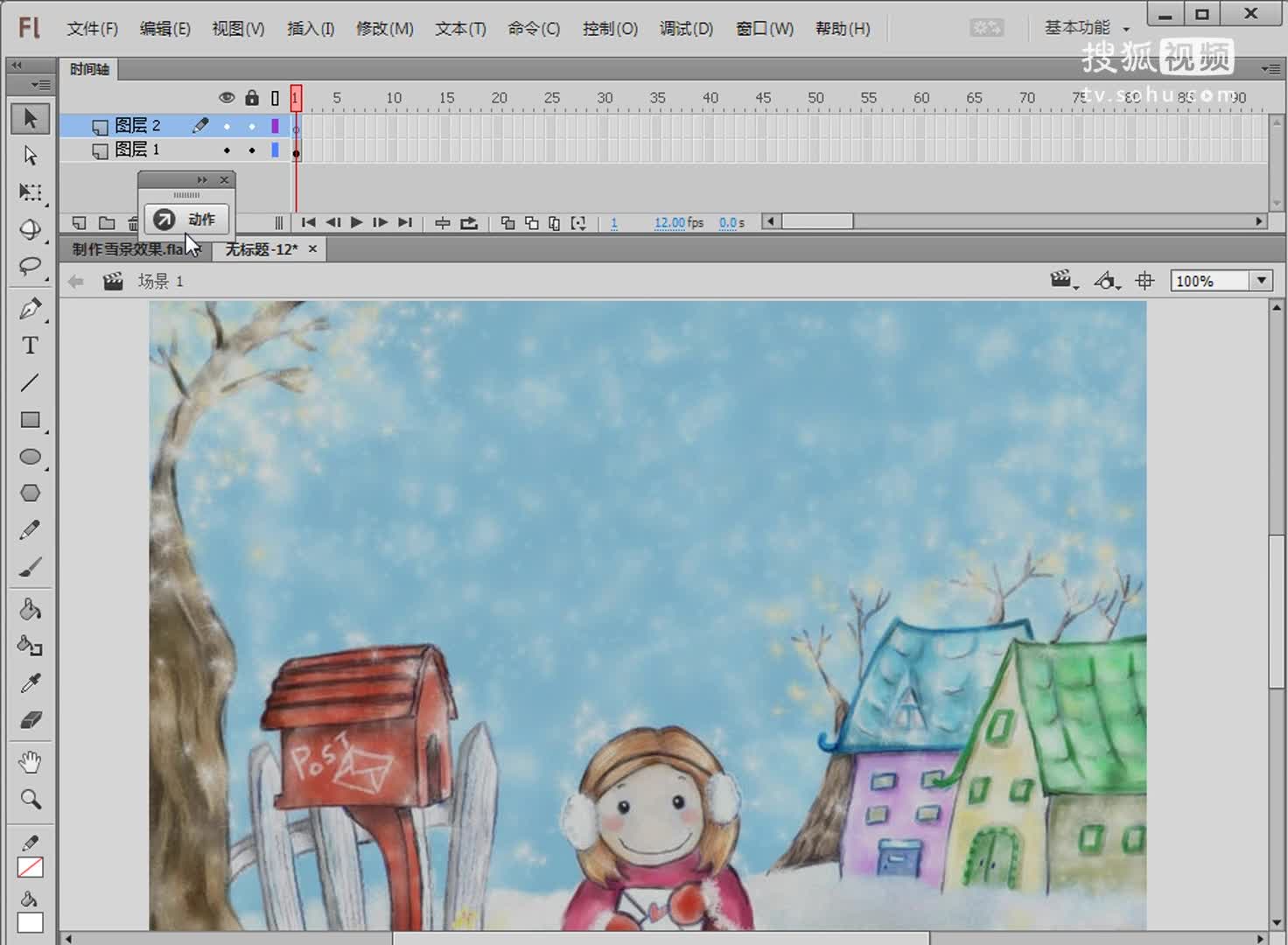Select the Selection (arrow) tool
The image size is (1288, 945).
pos(30,118)
